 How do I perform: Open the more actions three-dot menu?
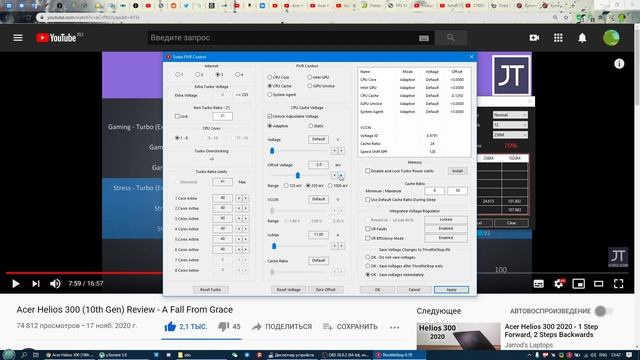(394, 327)
